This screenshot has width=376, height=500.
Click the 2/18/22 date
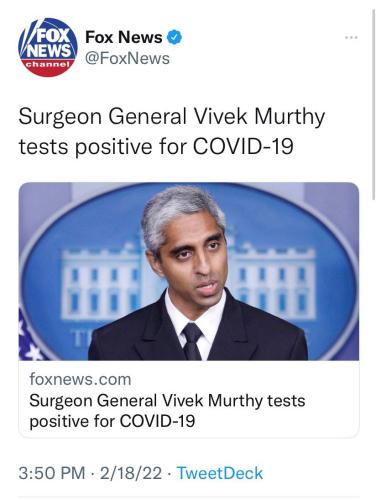point(131,473)
